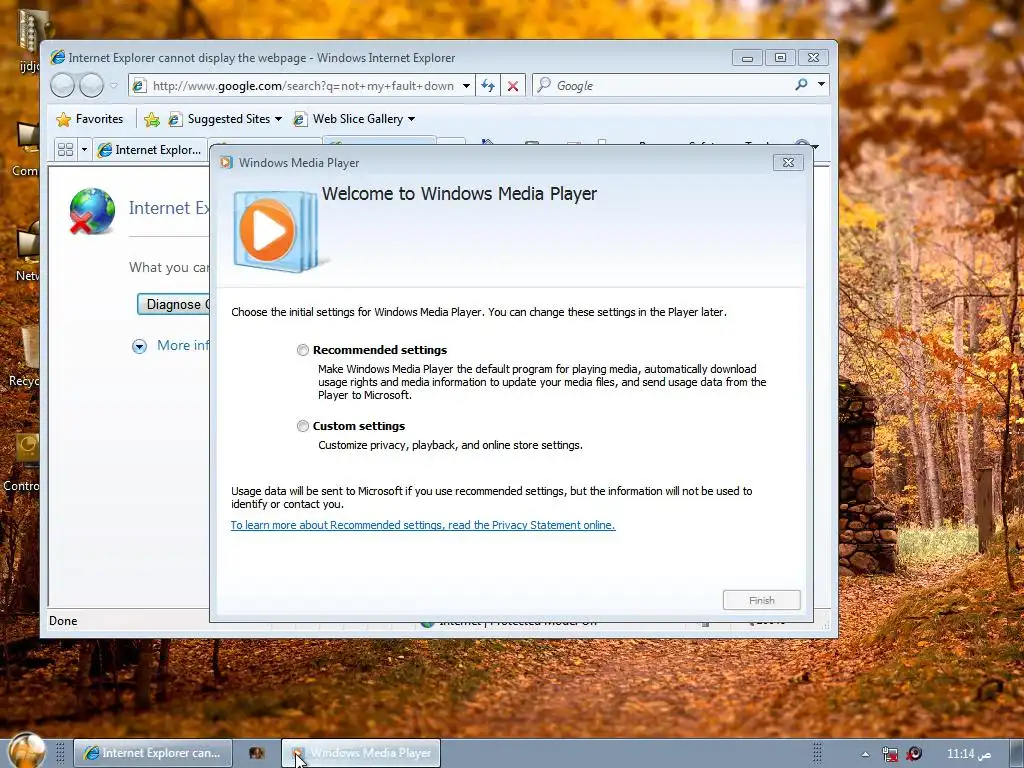This screenshot has height=768, width=1024.
Task: Expand the address bar history dropdown
Action: click(x=466, y=86)
